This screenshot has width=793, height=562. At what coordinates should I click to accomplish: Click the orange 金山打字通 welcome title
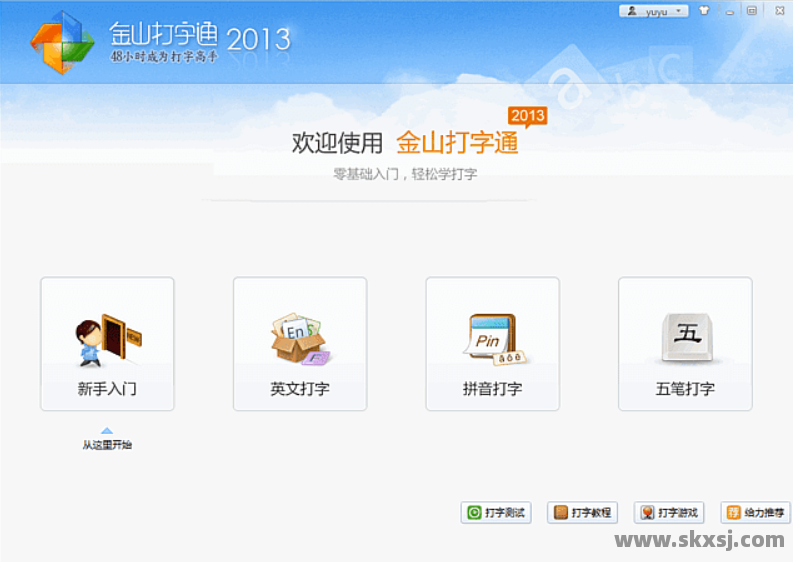pos(457,143)
